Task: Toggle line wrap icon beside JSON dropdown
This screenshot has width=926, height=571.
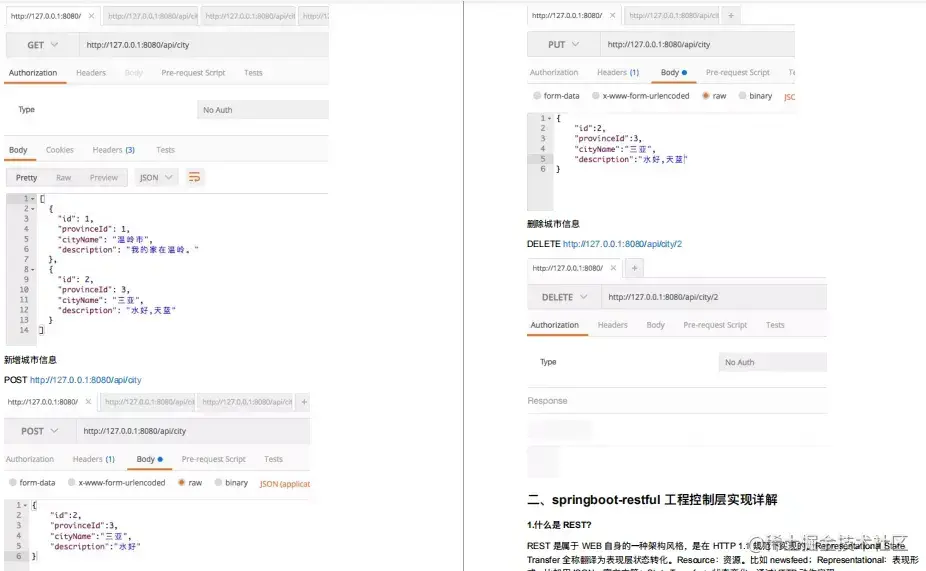Action: (194, 177)
